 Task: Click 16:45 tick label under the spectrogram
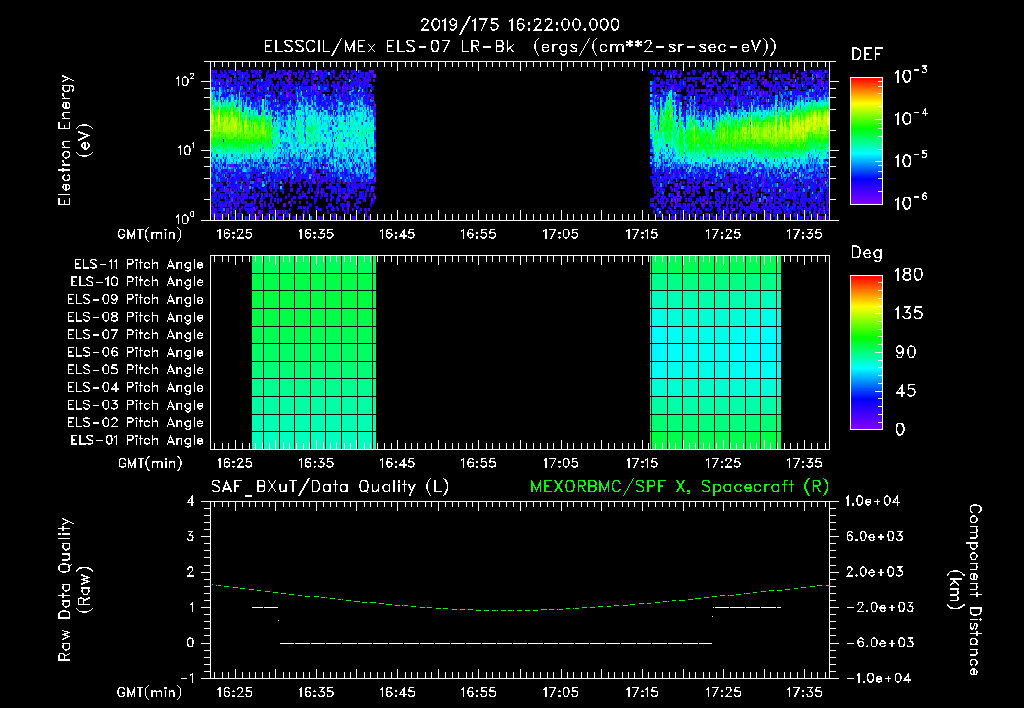pyautogui.click(x=397, y=234)
